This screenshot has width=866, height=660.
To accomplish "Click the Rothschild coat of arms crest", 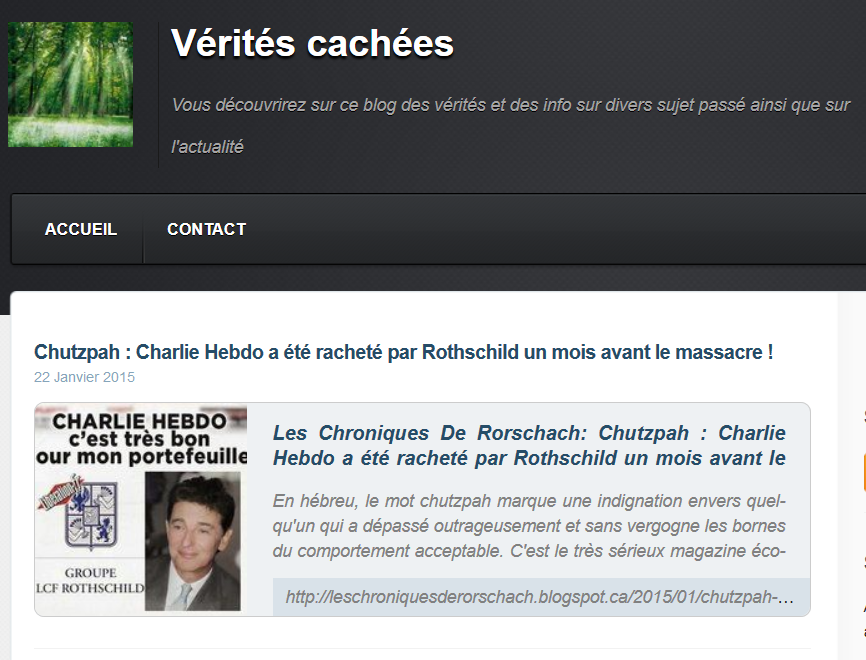I will tap(91, 515).
